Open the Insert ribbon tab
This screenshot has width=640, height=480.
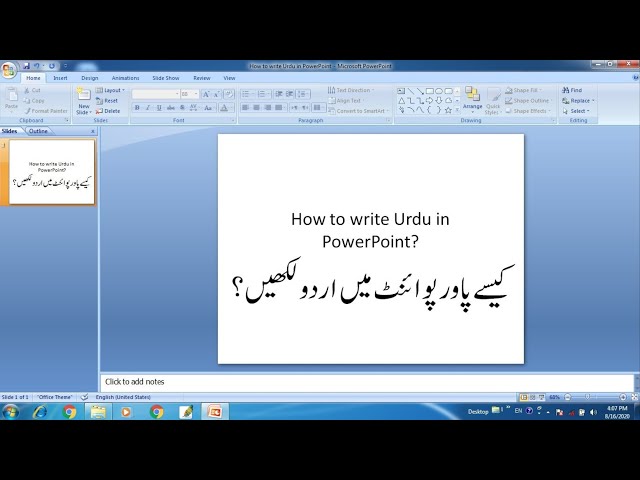tap(60, 78)
